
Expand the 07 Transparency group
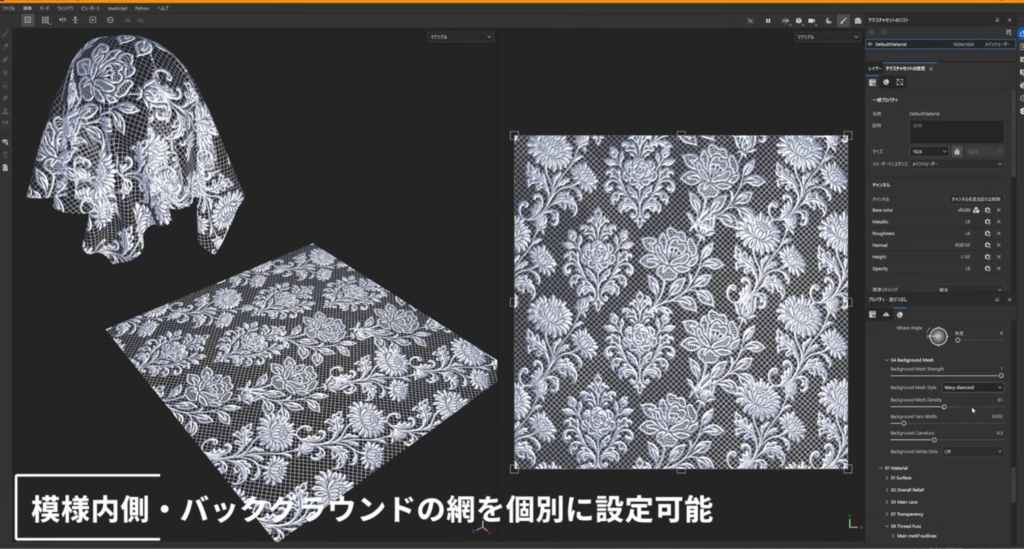coord(887,514)
